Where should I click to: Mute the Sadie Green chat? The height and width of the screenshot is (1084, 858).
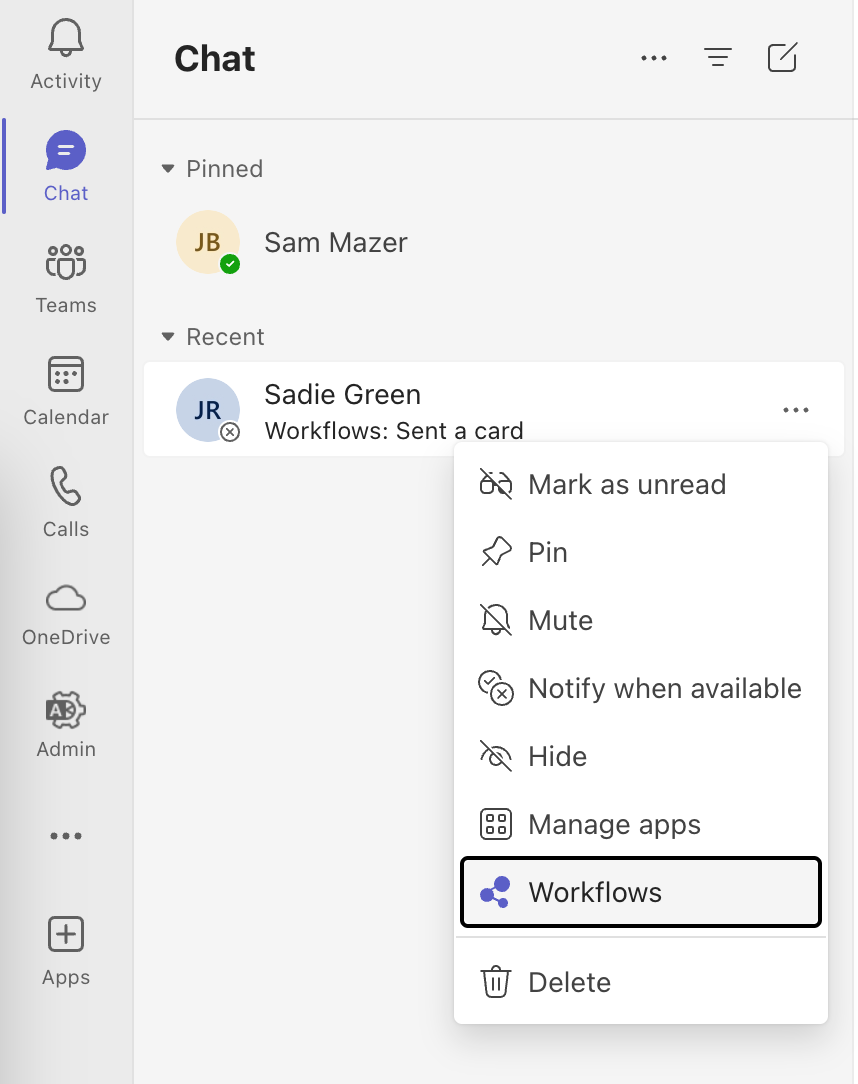tap(560, 621)
